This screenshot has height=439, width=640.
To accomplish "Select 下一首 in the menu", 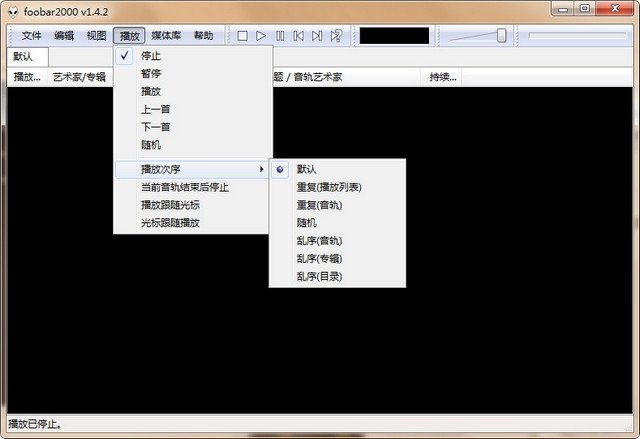I will (x=194, y=127).
